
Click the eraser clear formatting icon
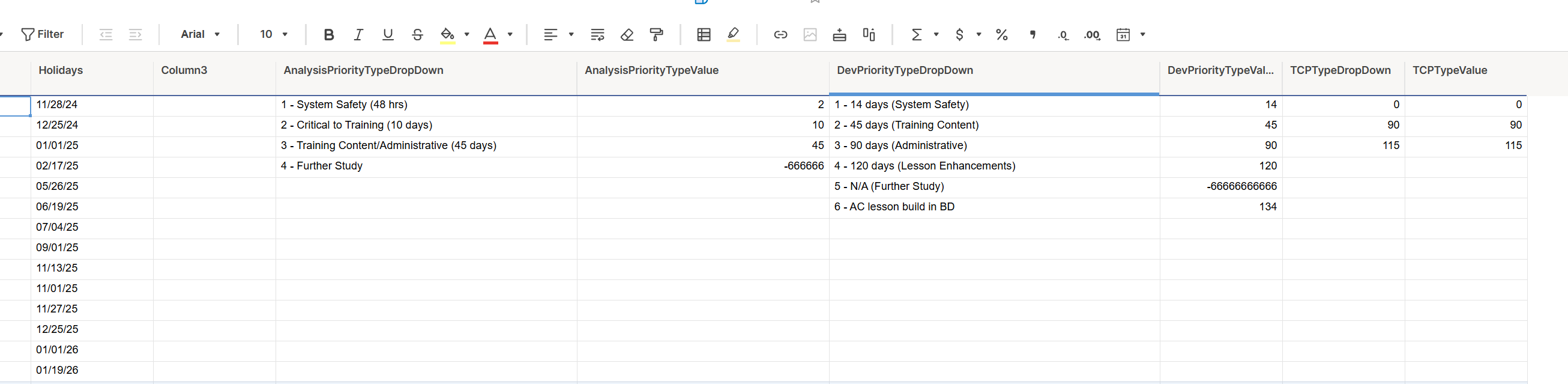[x=627, y=35]
